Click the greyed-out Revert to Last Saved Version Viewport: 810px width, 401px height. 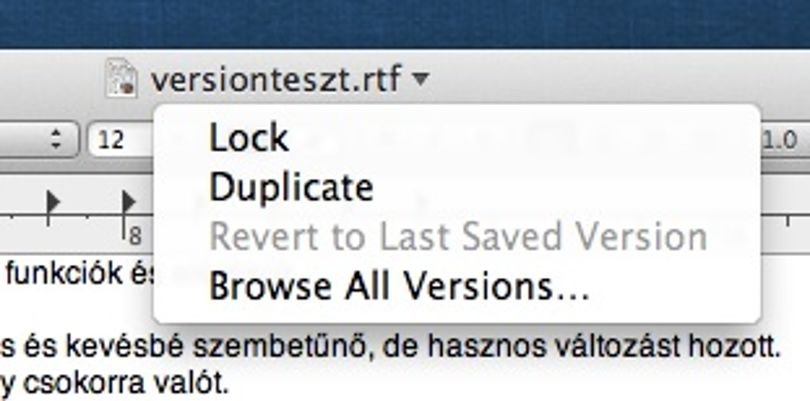(457, 237)
